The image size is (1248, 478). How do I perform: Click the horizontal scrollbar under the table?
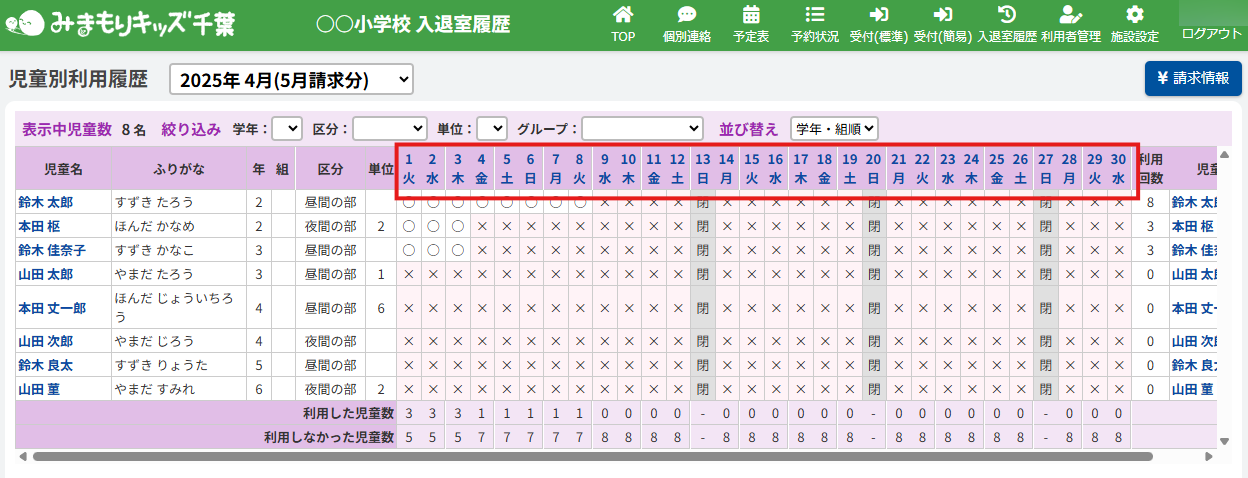tap(590, 456)
